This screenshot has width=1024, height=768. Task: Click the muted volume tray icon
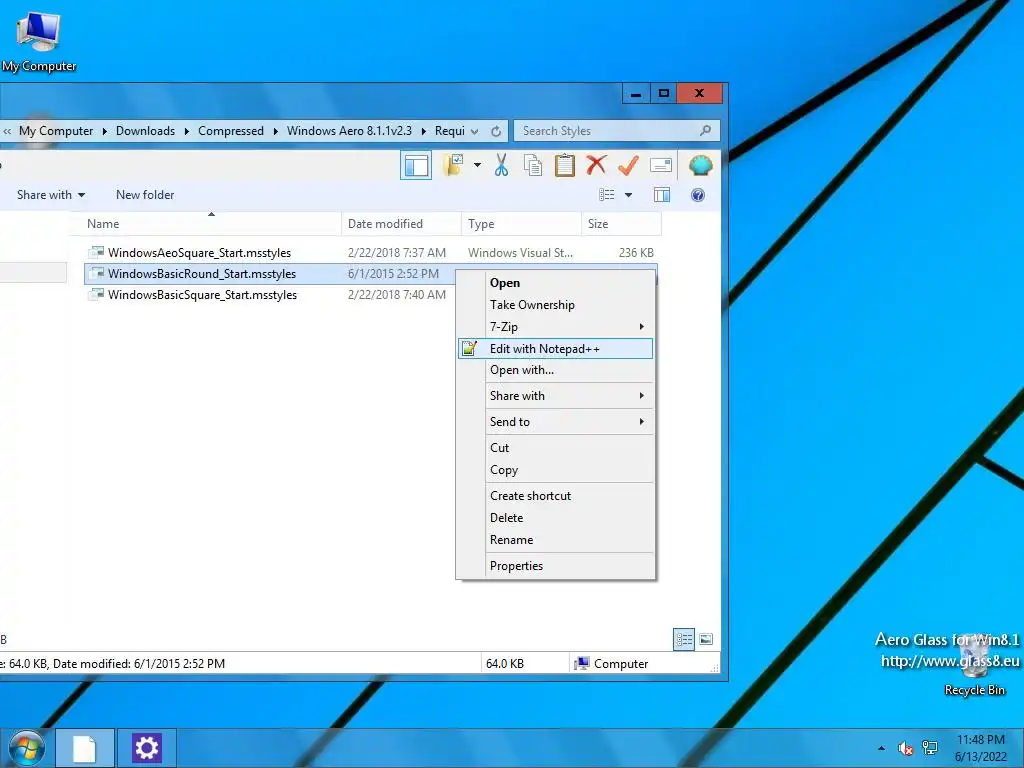(x=905, y=748)
